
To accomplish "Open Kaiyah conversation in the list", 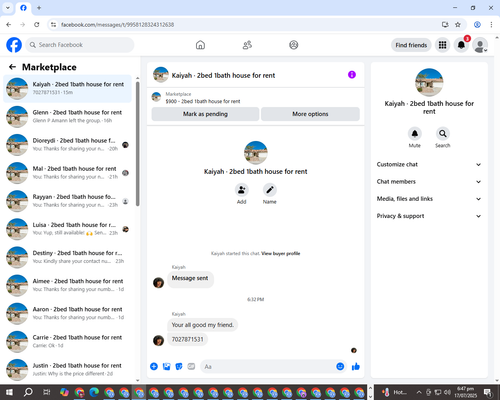I will click(67, 88).
